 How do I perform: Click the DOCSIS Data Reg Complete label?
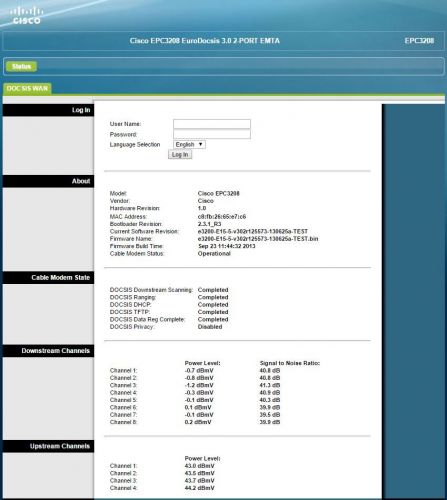coord(147,319)
